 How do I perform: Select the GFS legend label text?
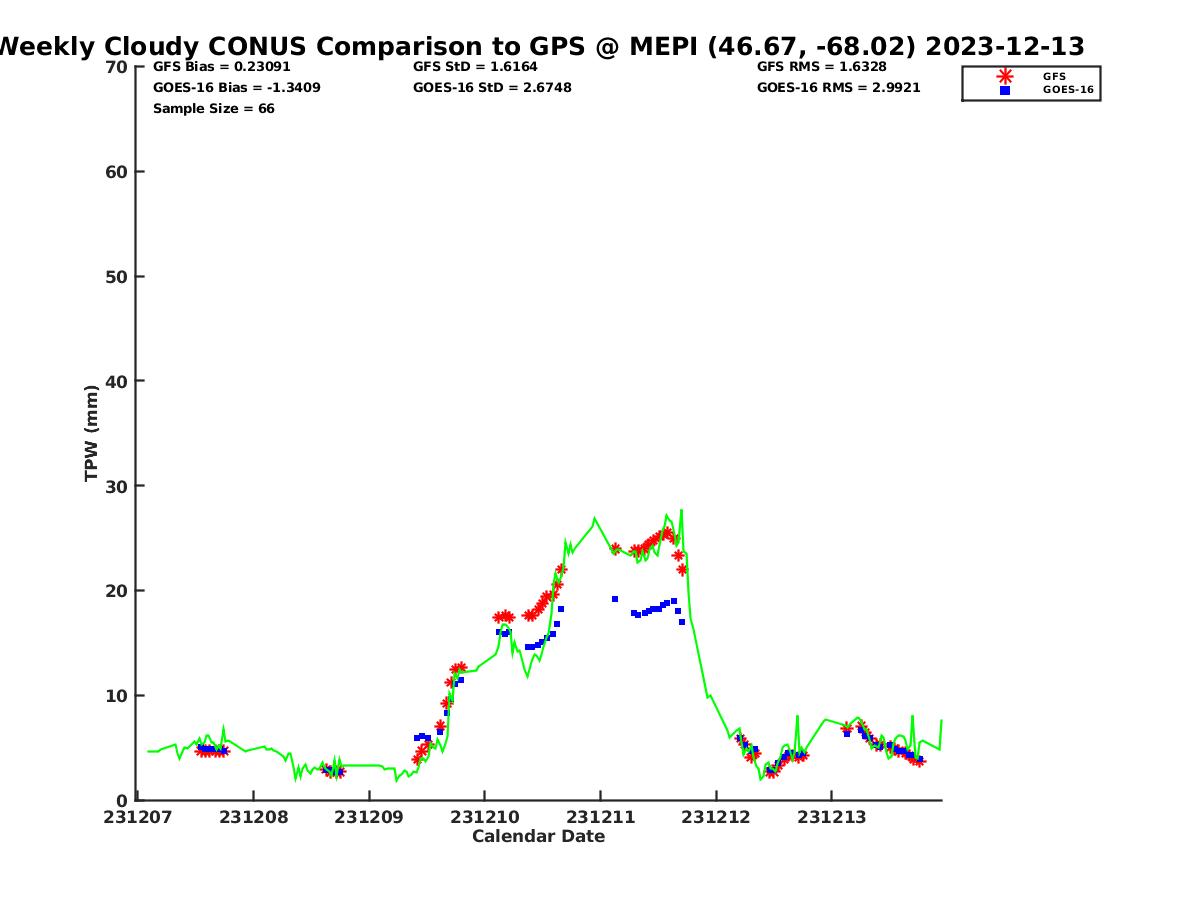point(1054,76)
